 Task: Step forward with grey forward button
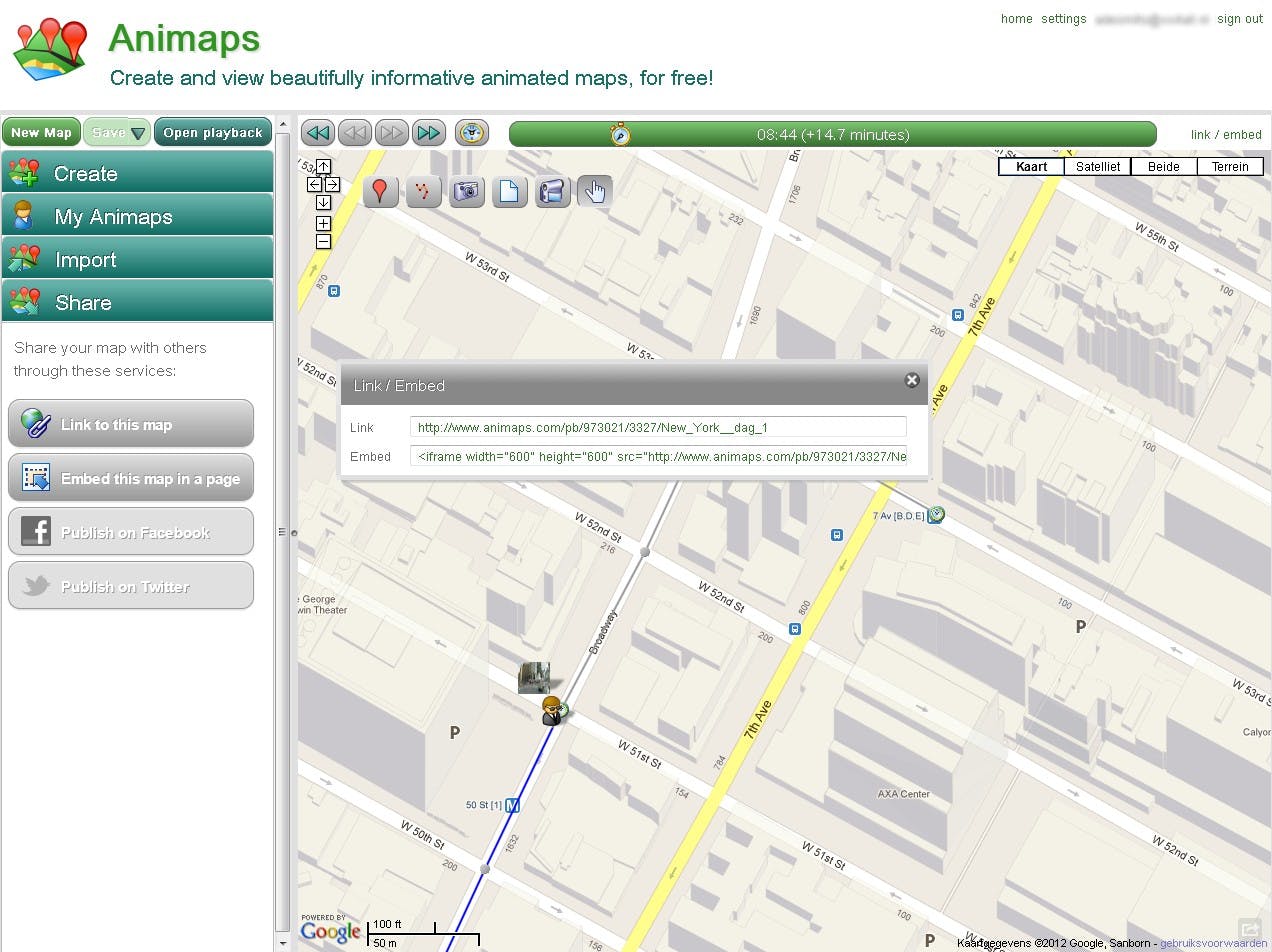392,133
